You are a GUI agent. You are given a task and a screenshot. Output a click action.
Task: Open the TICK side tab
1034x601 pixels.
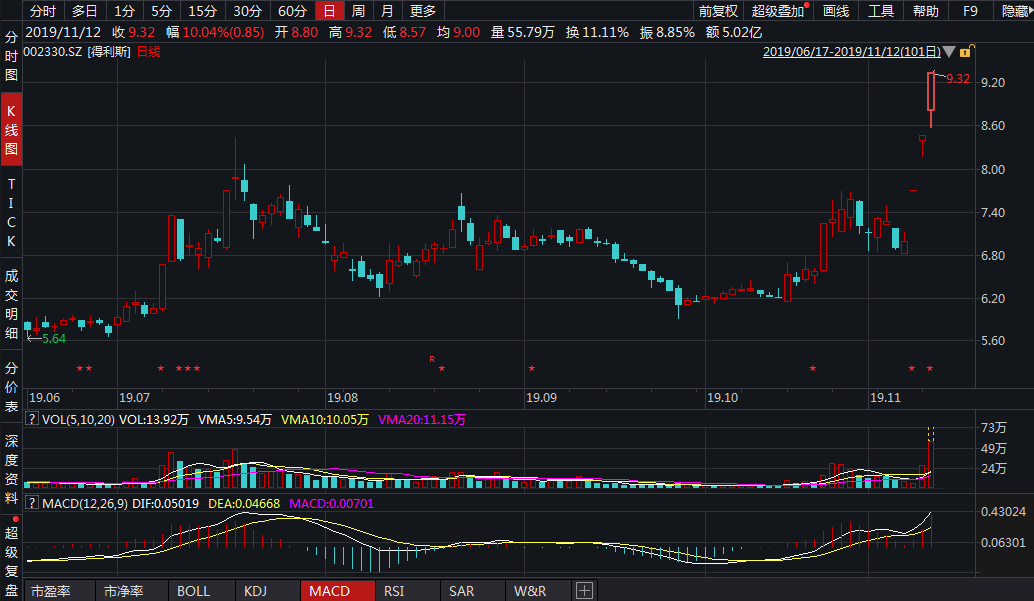point(11,212)
